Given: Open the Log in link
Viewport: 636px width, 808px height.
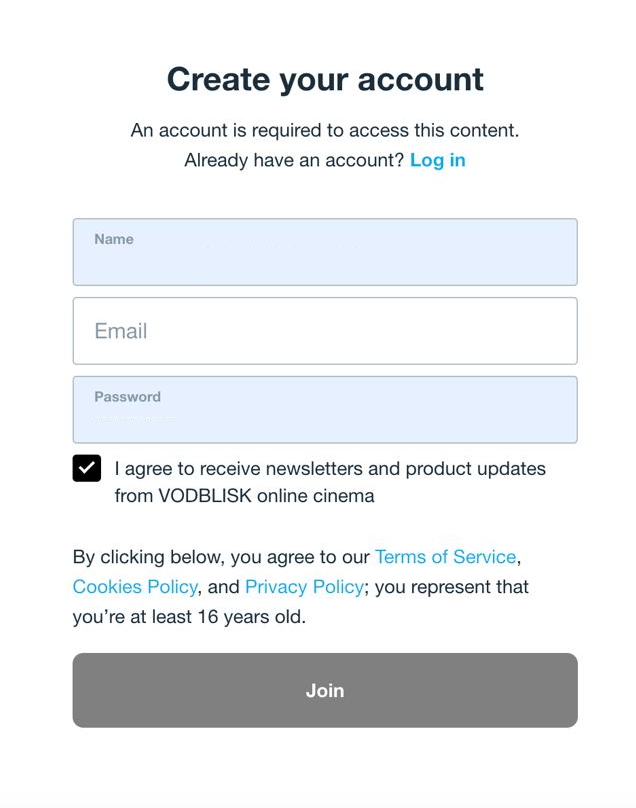Looking at the screenshot, I should (437, 160).
